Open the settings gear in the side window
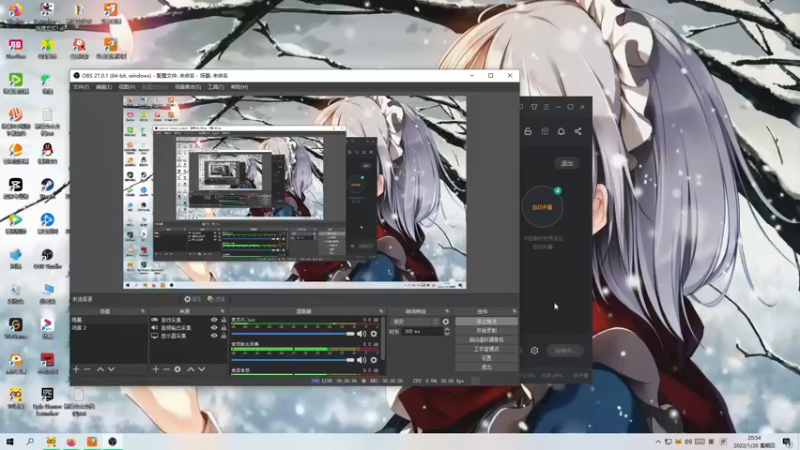Screen dimensions: 800x450 tap(534, 351)
